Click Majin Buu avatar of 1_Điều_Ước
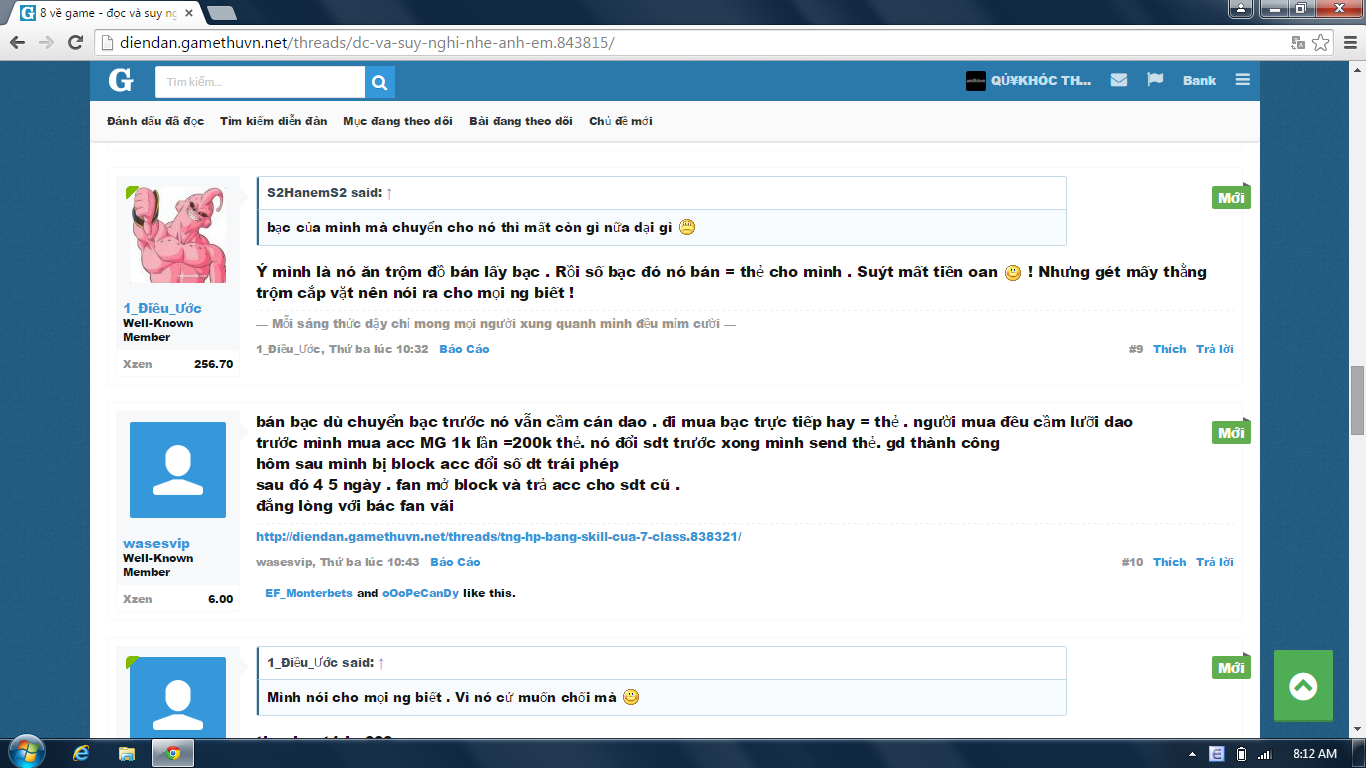Screen dimensions: 1366x768 click(x=178, y=234)
